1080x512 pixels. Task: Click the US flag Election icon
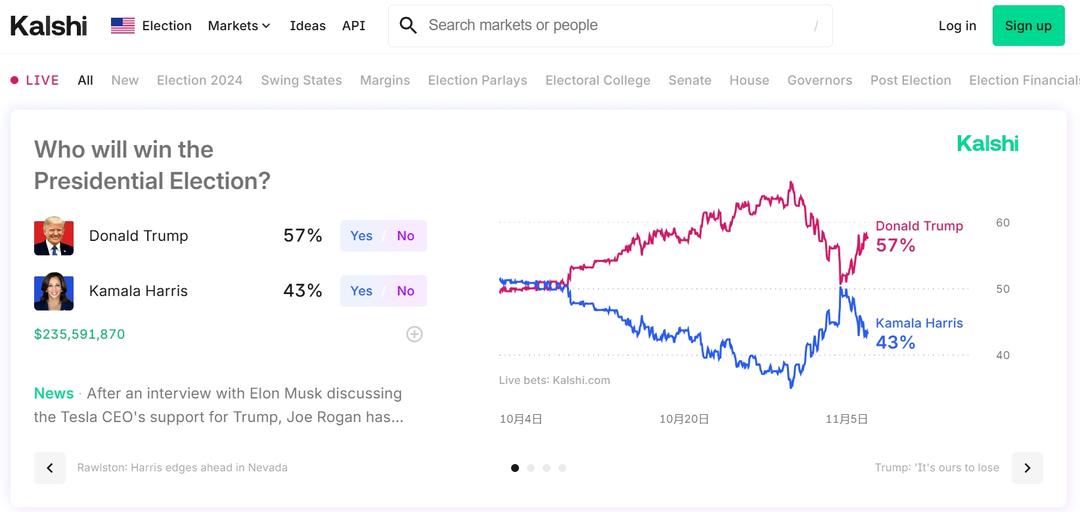123,26
